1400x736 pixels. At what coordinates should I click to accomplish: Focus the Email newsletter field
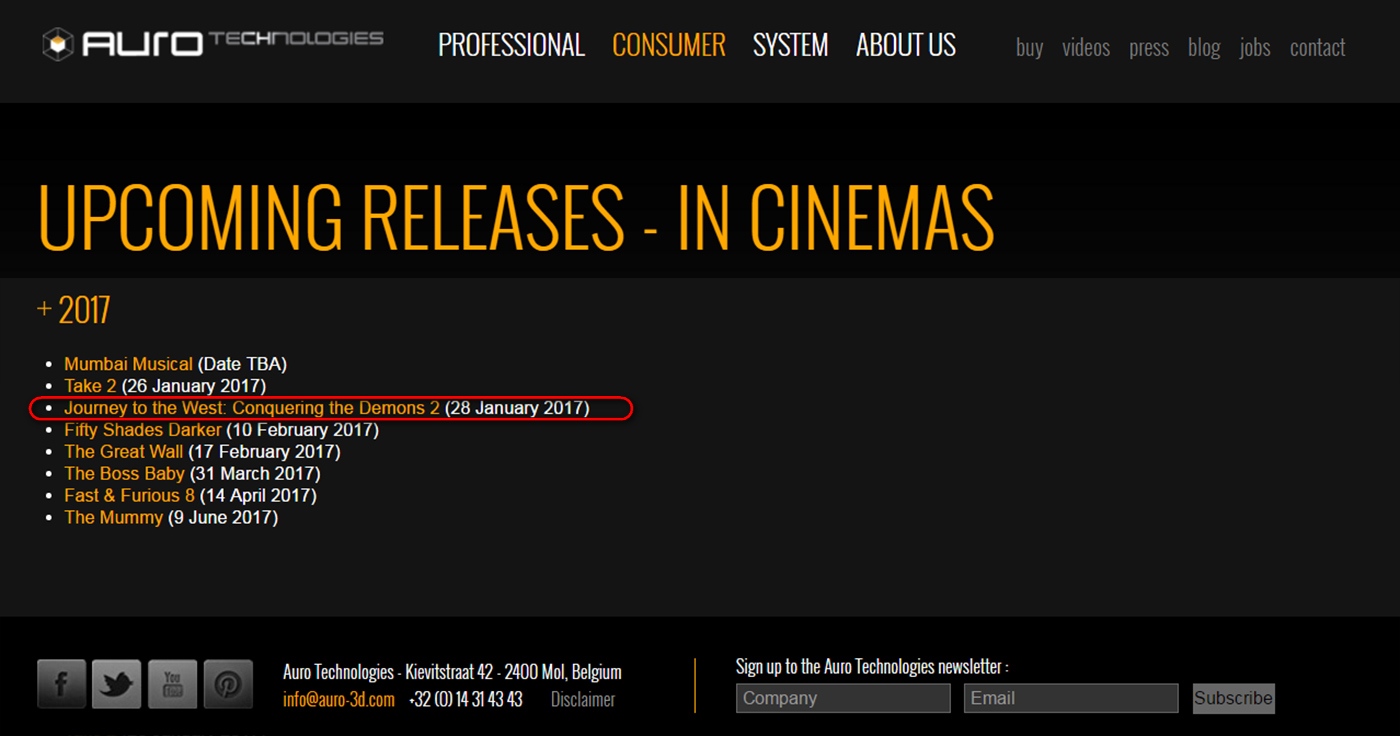pyautogui.click(x=1071, y=698)
